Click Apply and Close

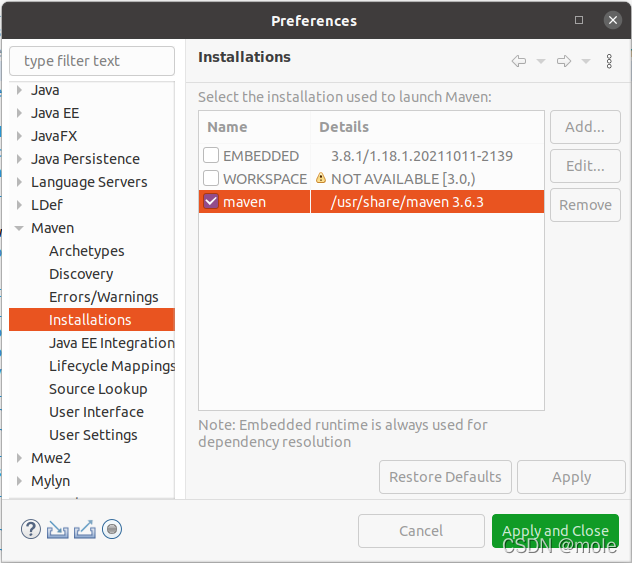(x=555, y=531)
